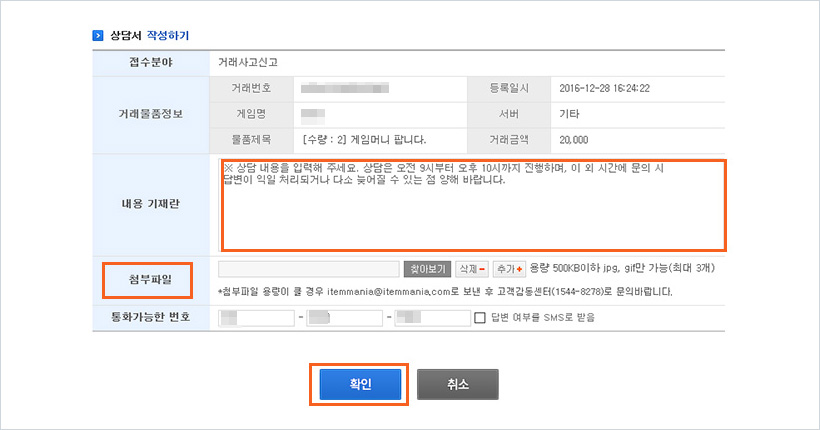Focus the middle phone number field
Viewport: 820px width, 430px height.
344,318
